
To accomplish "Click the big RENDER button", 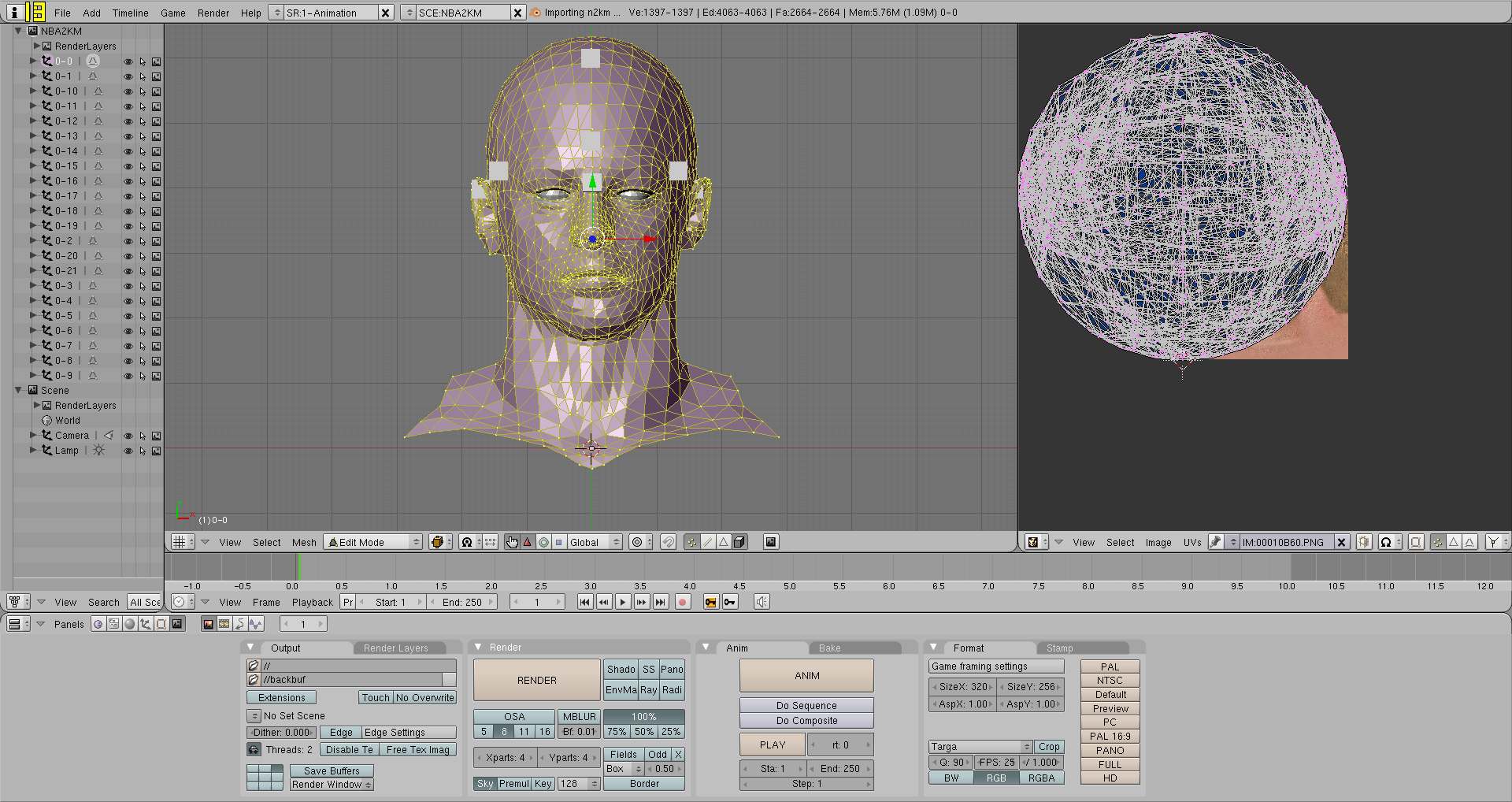I will [x=536, y=680].
